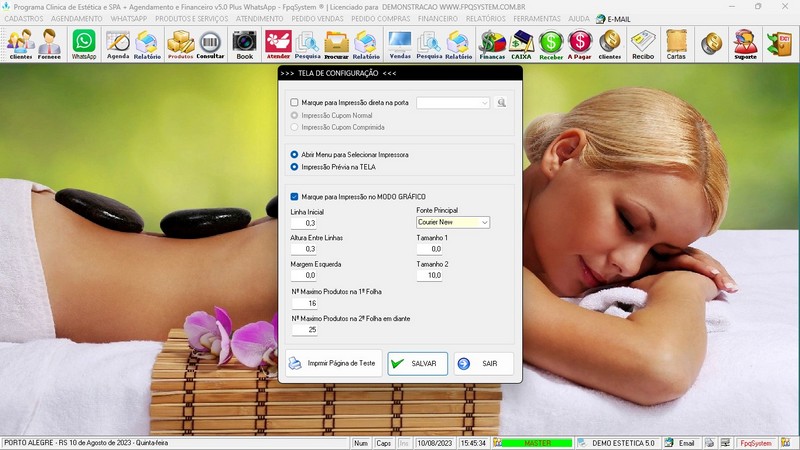Open the Recibo receipt icon
Screen dimensions: 800x450
click(x=643, y=44)
